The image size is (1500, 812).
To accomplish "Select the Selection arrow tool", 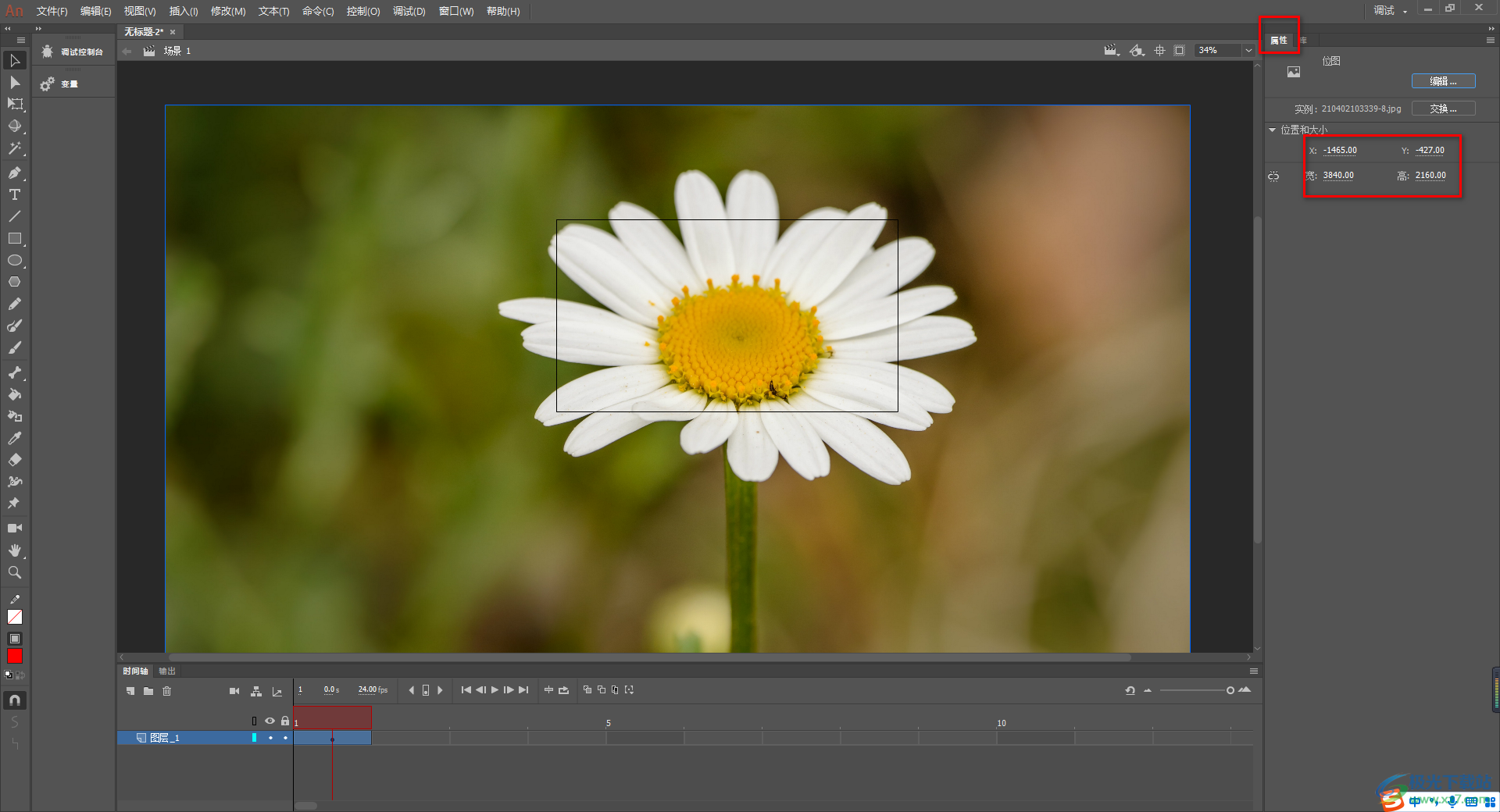I will click(x=15, y=60).
